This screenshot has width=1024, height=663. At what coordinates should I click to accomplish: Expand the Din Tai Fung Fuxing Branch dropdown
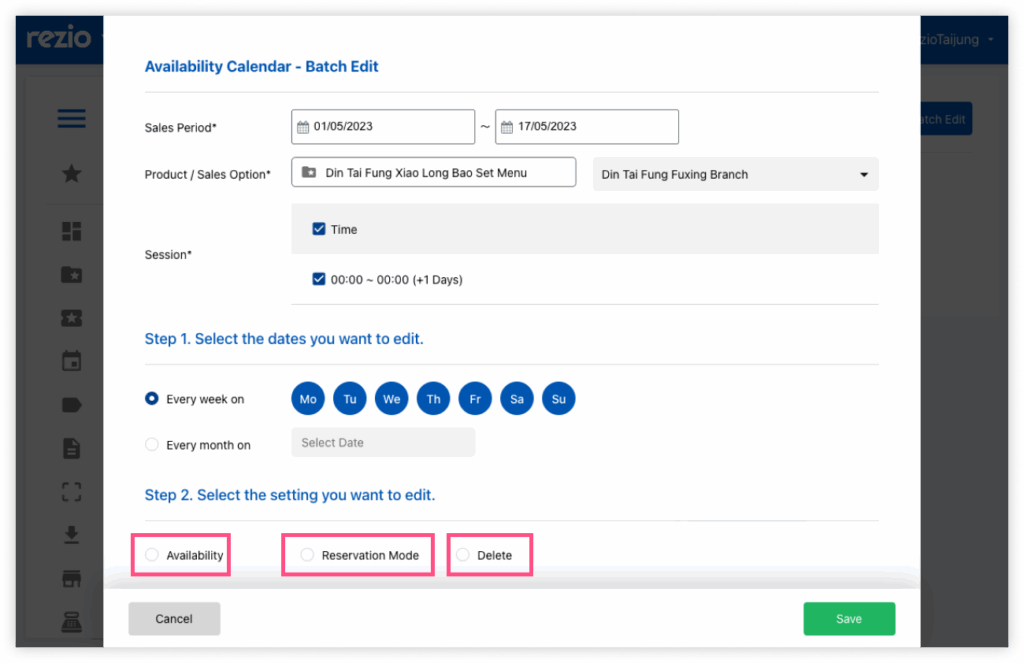pyautogui.click(x=735, y=174)
